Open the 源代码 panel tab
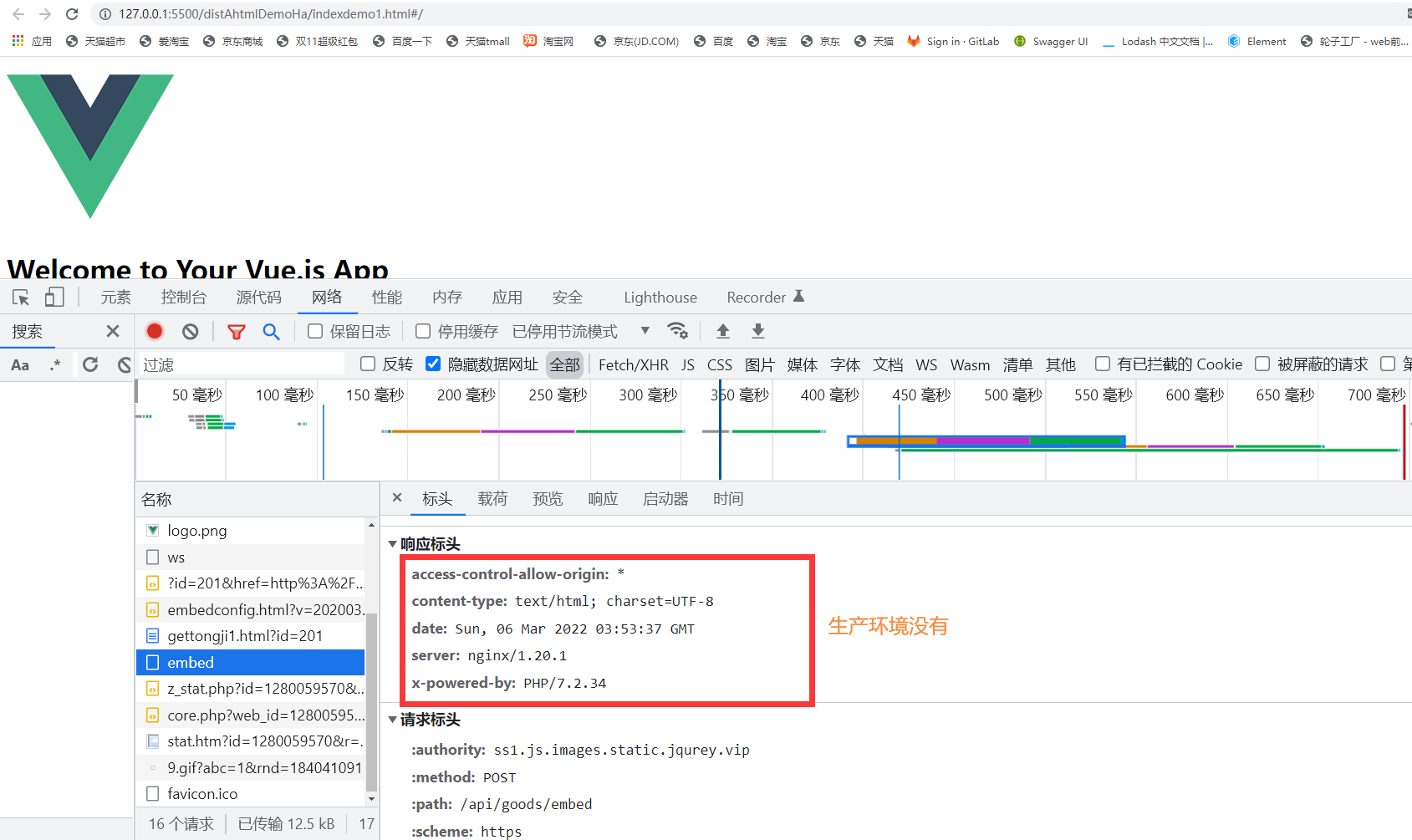 259,298
